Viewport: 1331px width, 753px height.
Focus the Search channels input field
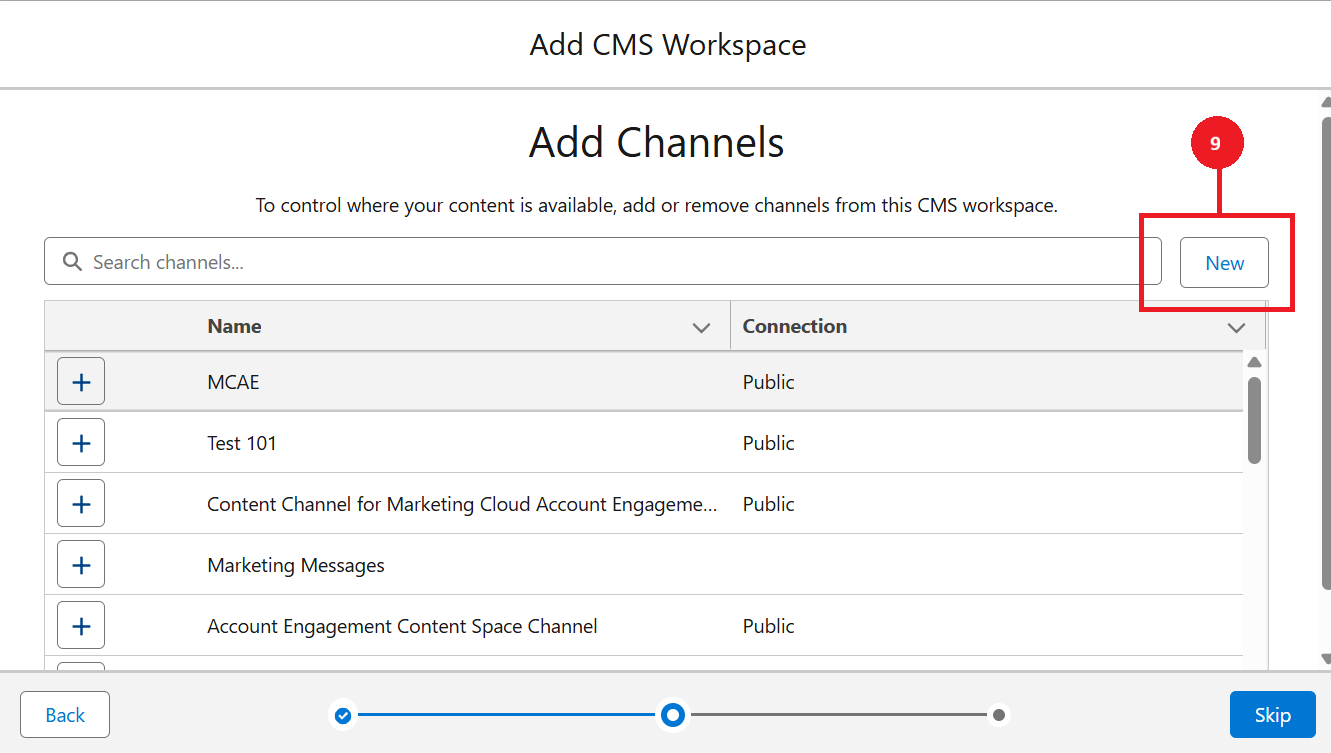point(620,262)
